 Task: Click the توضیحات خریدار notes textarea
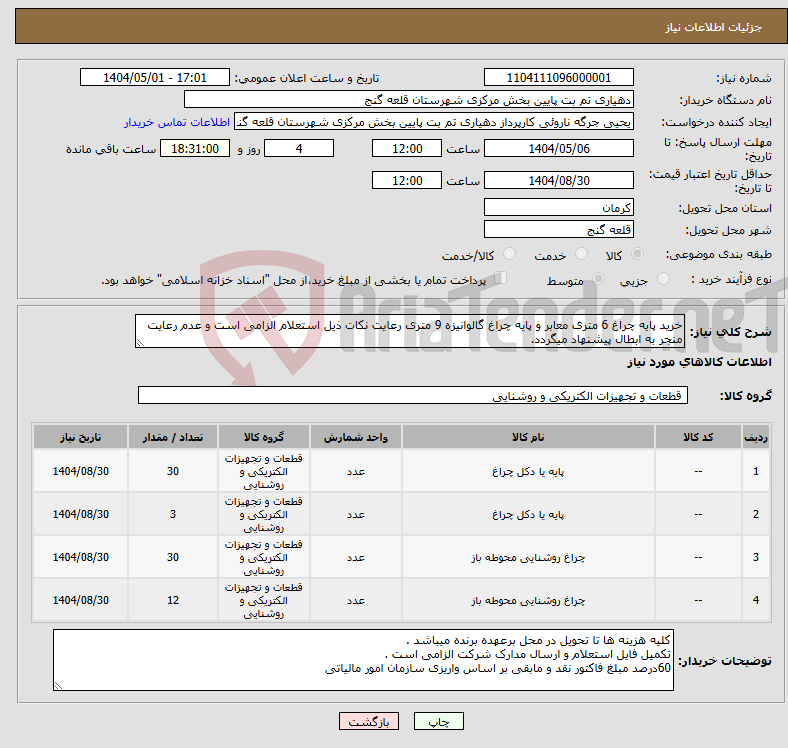(363, 660)
